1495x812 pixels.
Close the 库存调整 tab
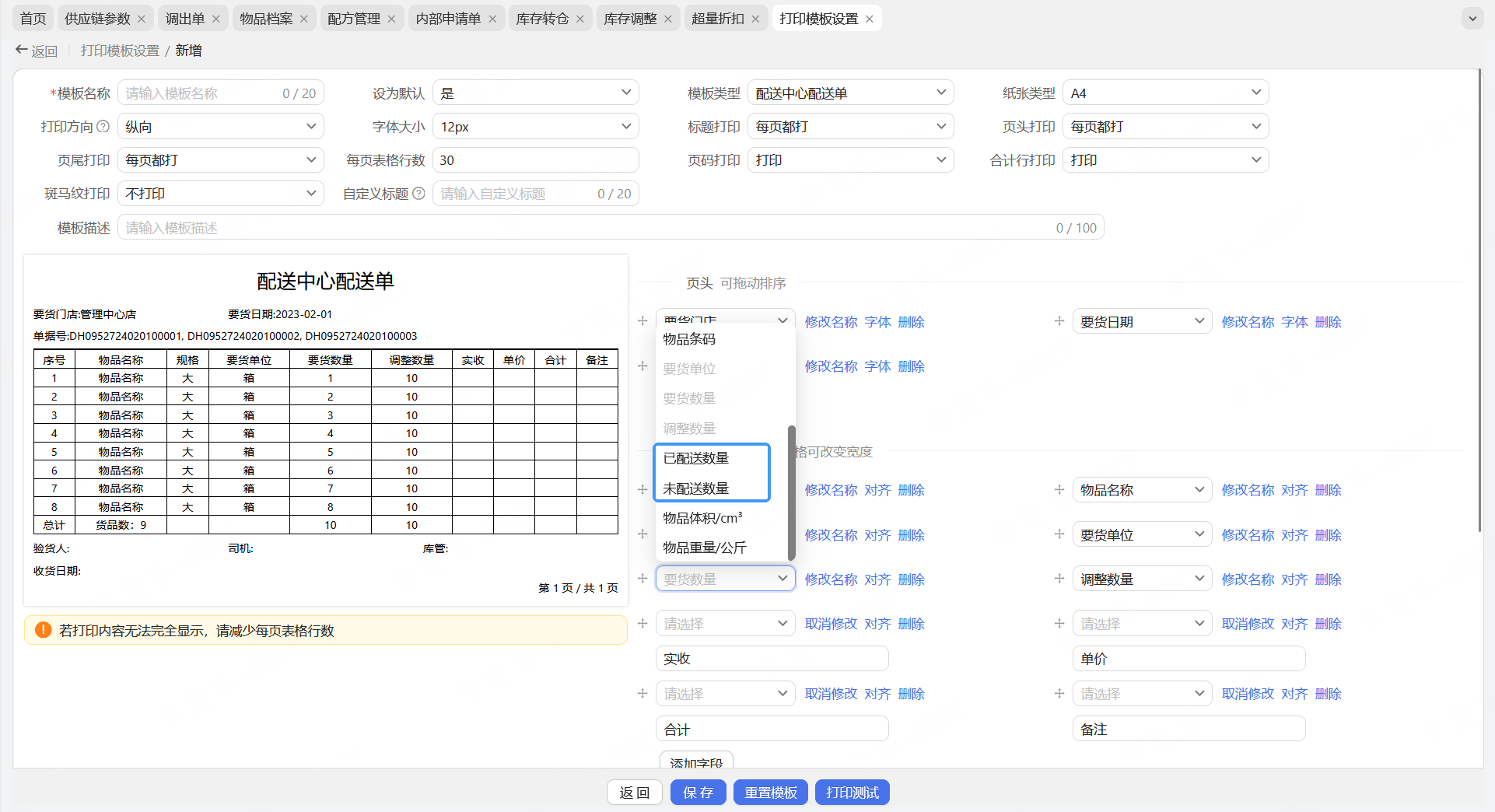(x=668, y=19)
